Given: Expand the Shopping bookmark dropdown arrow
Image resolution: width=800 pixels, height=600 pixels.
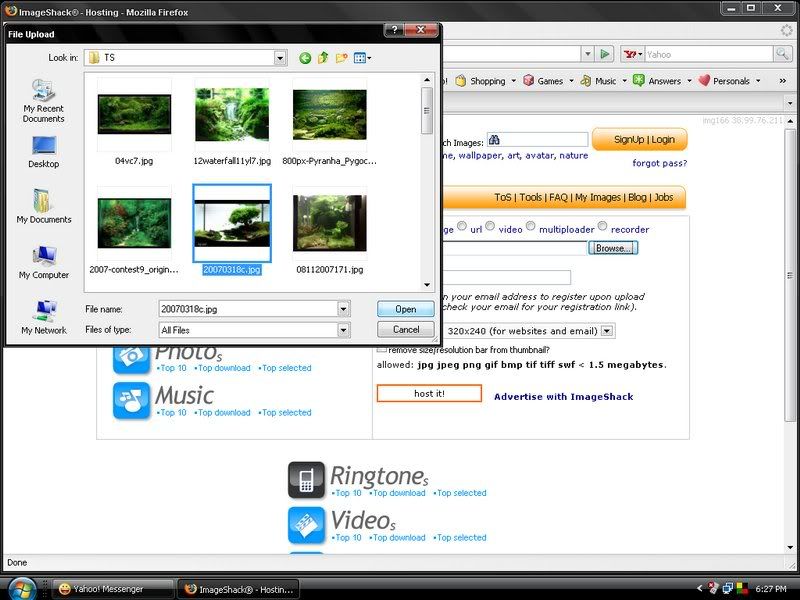Looking at the screenshot, I should pos(514,81).
